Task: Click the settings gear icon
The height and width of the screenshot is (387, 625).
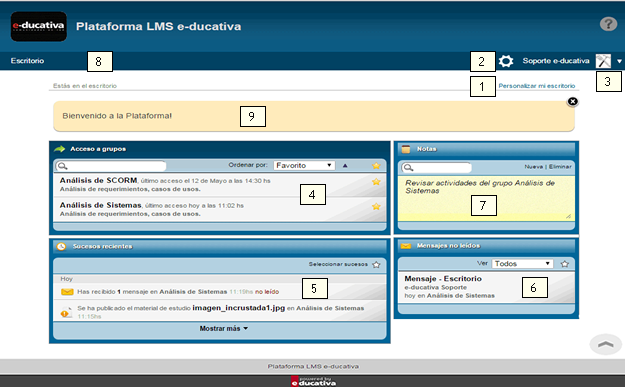Action: 506,61
